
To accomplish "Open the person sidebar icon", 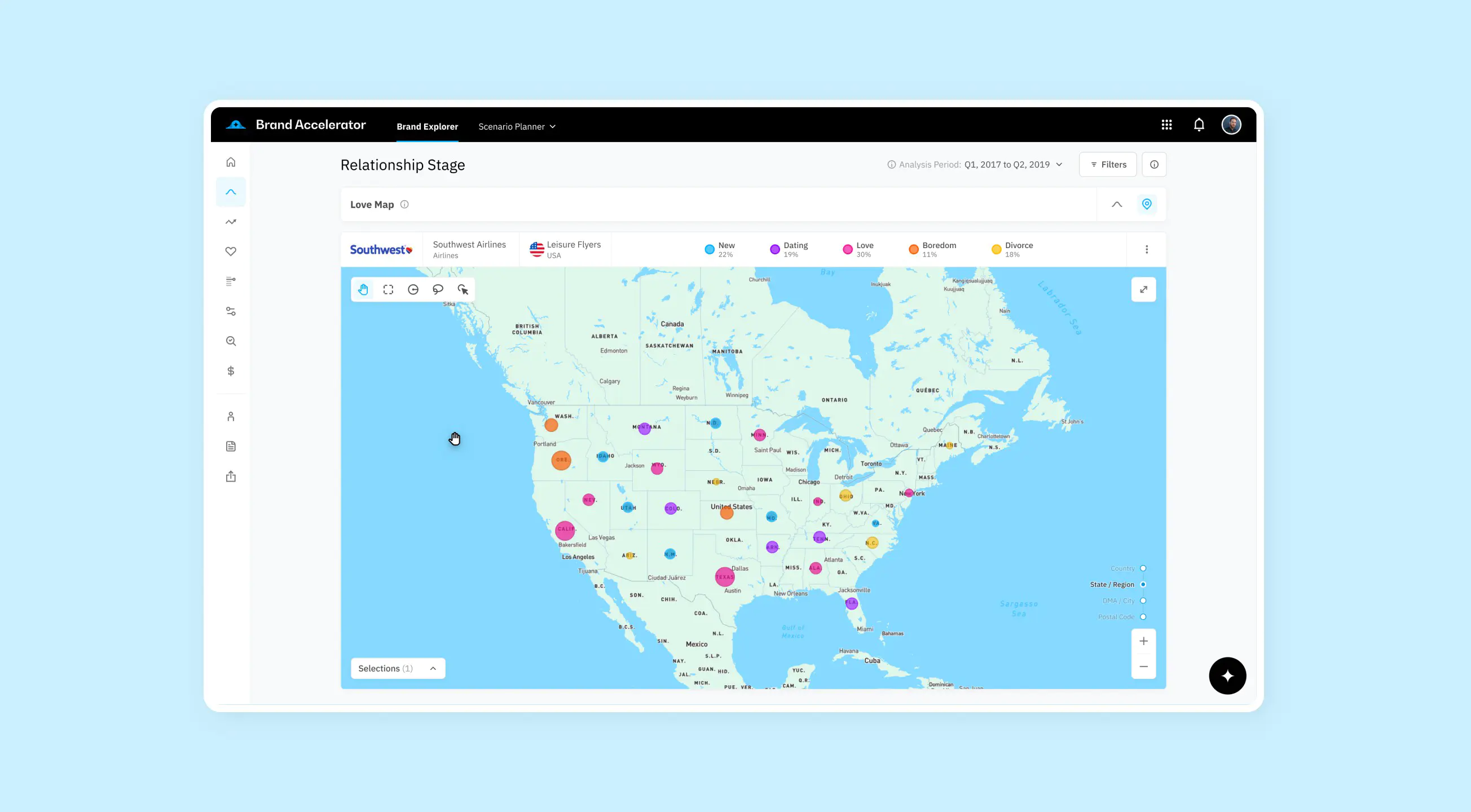I will (x=231, y=416).
